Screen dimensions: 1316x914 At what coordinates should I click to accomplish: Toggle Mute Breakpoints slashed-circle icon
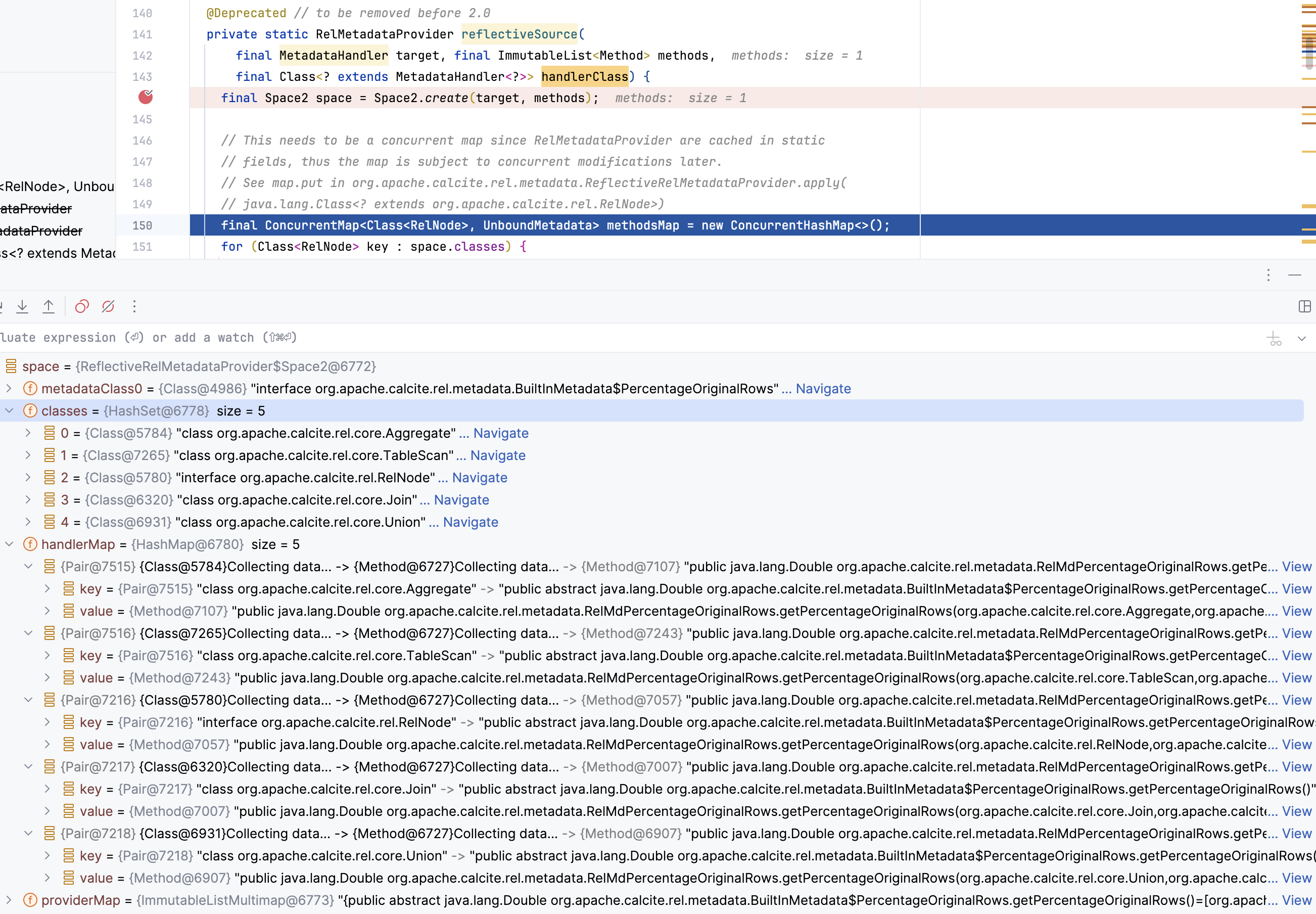[108, 307]
